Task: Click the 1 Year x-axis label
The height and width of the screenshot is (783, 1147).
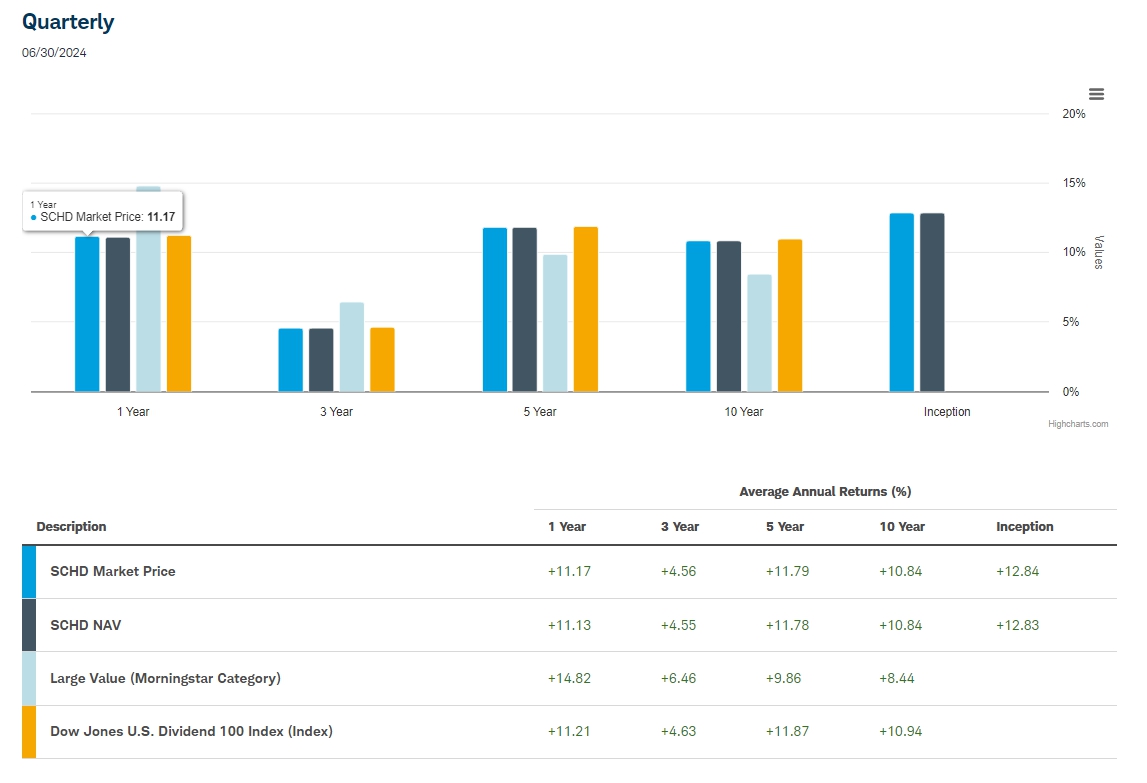Action: tap(133, 412)
